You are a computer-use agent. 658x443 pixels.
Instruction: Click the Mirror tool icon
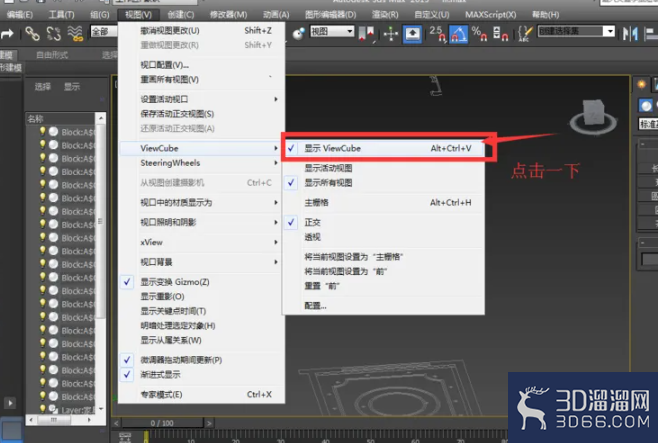630,34
